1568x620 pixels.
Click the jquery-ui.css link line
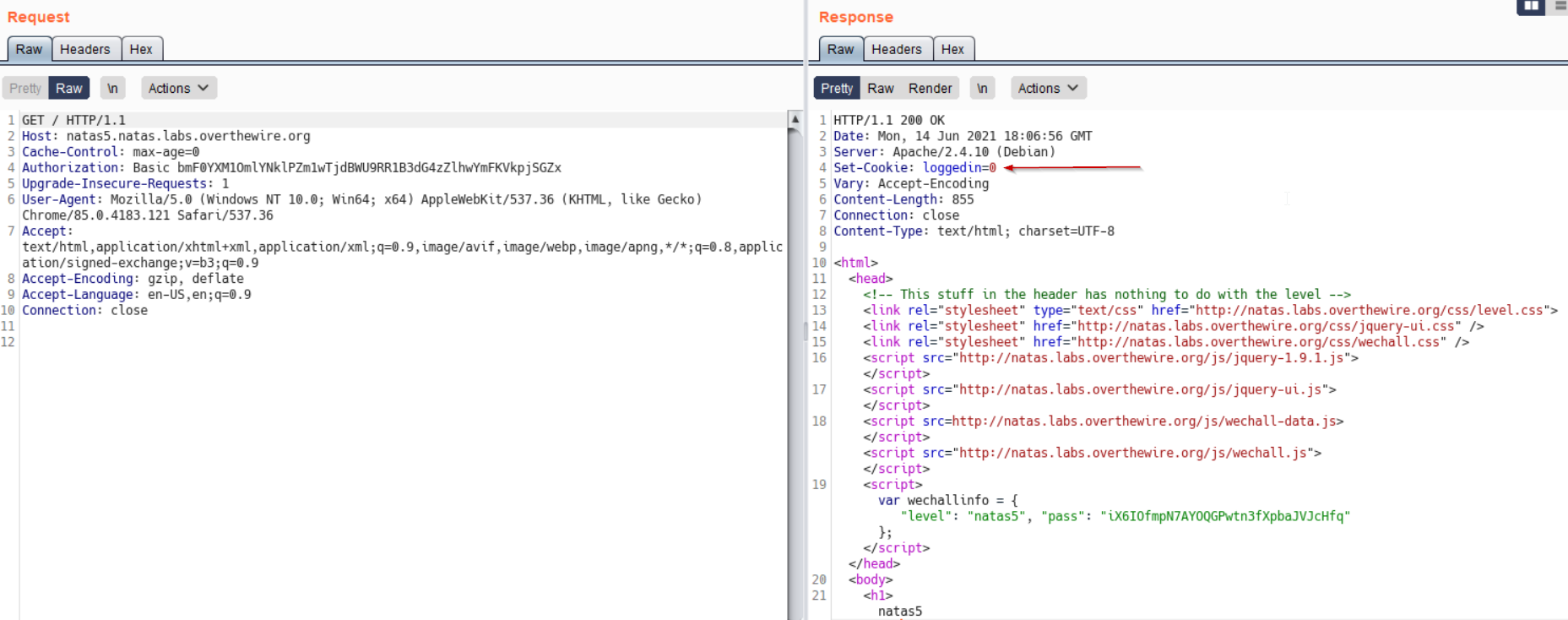click(1173, 326)
